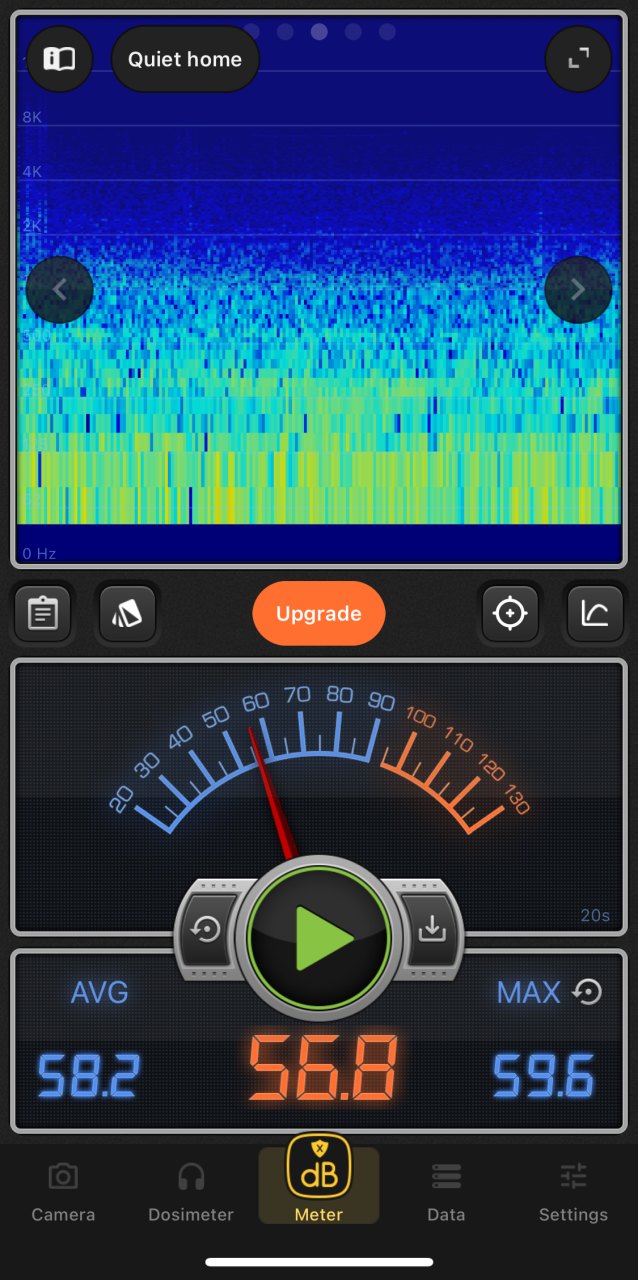The height and width of the screenshot is (1280, 638).
Task: Reset the MAX value
Action: [588, 992]
